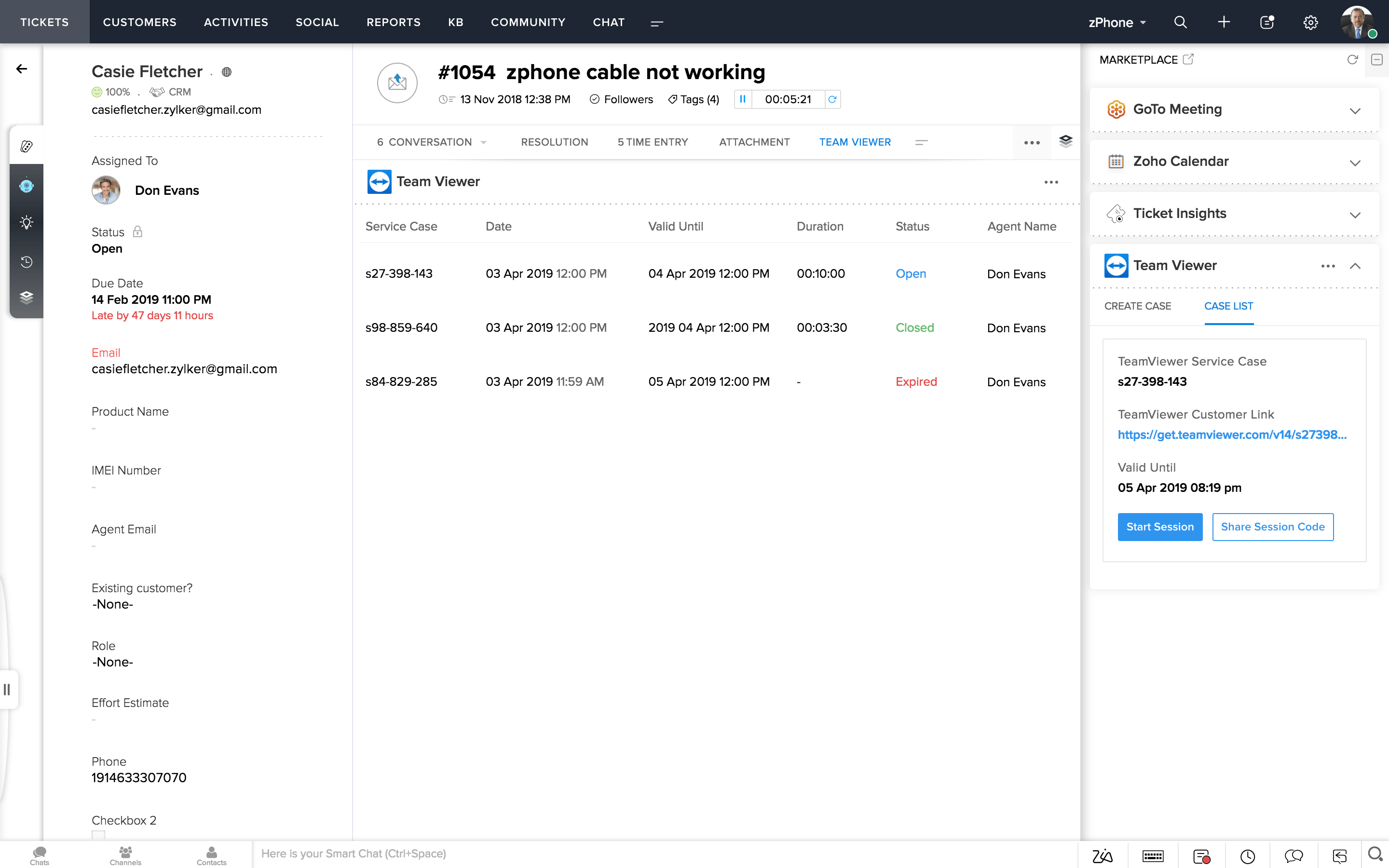1389x868 pixels.
Task: Expand the Ticket Insights widget
Action: point(1355,215)
